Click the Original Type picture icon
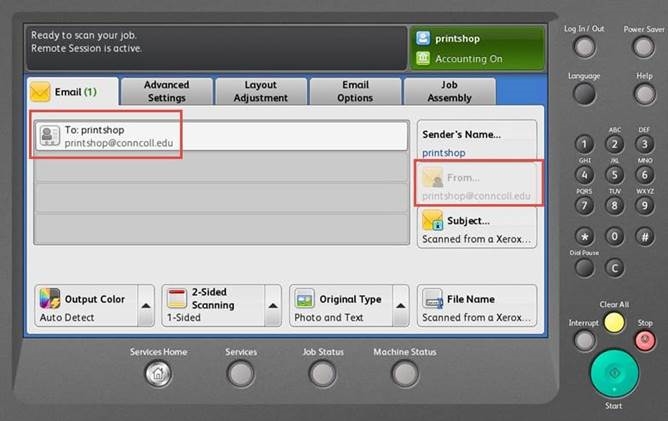 click(305, 298)
